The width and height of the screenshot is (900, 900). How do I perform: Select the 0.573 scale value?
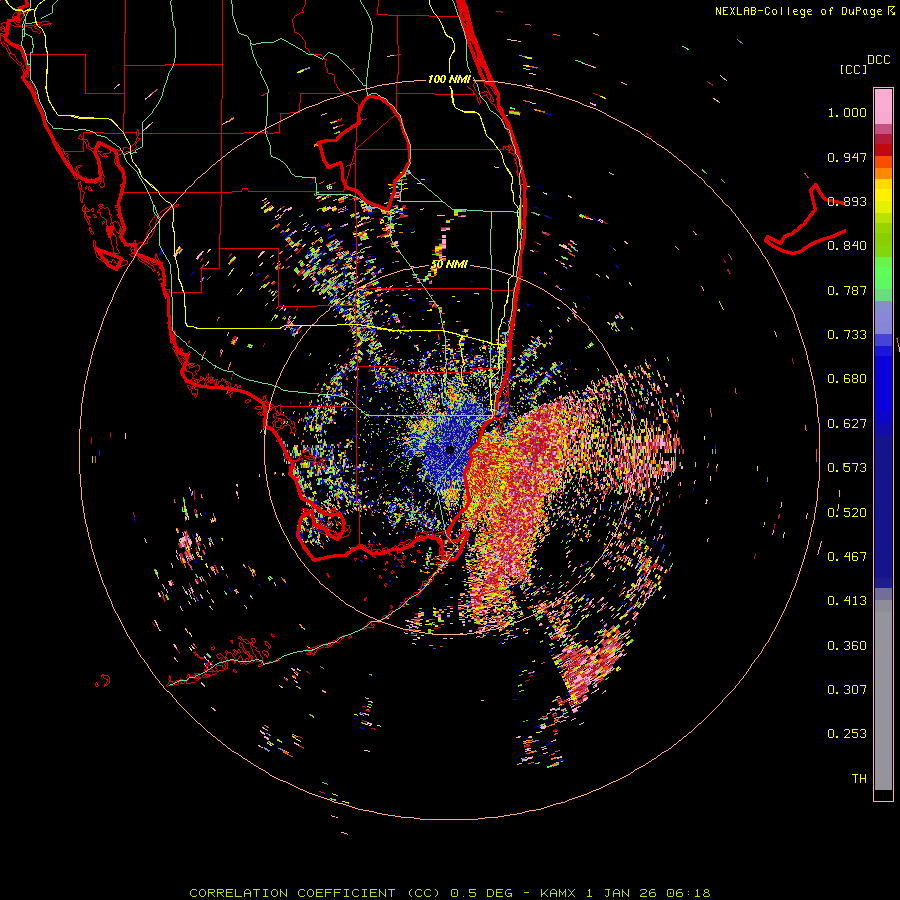847,468
